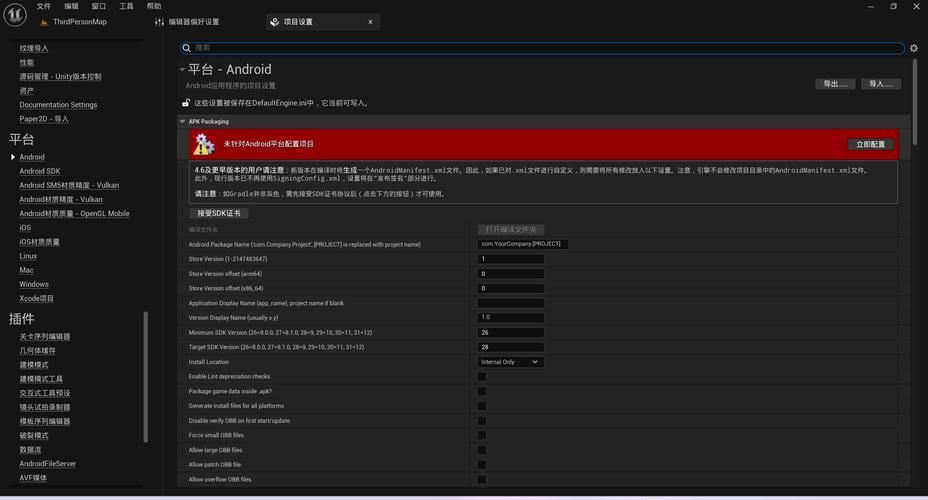928x500 pixels.
Task: Click the 导出 button
Action: (835, 84)
